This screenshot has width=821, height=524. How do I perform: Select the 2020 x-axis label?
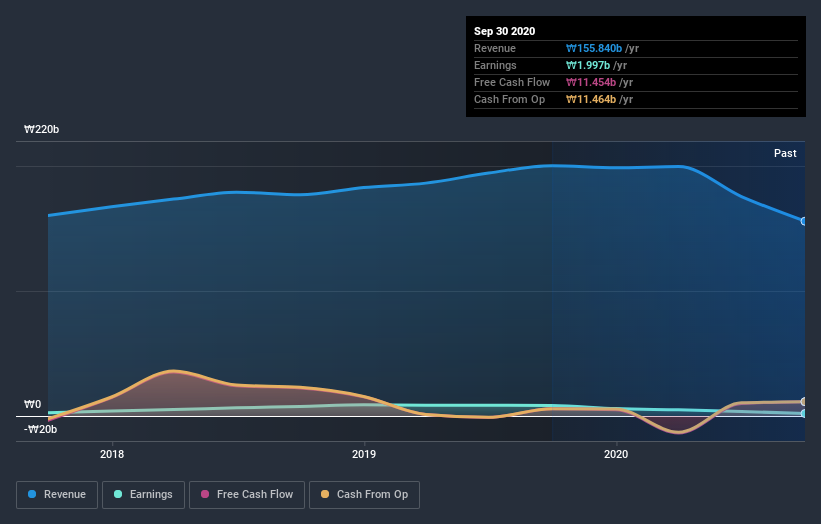616,454
